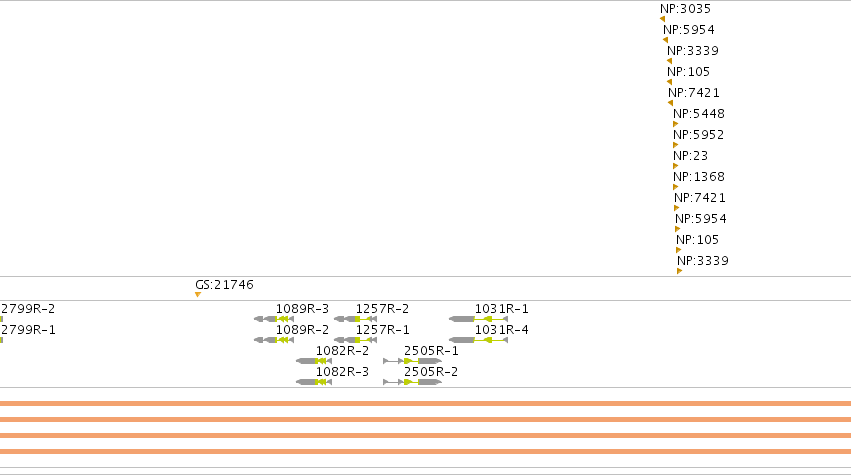Click the left-pointing NP:105 triangle marker
Screen dimensions: 851x475
[670, 83]
